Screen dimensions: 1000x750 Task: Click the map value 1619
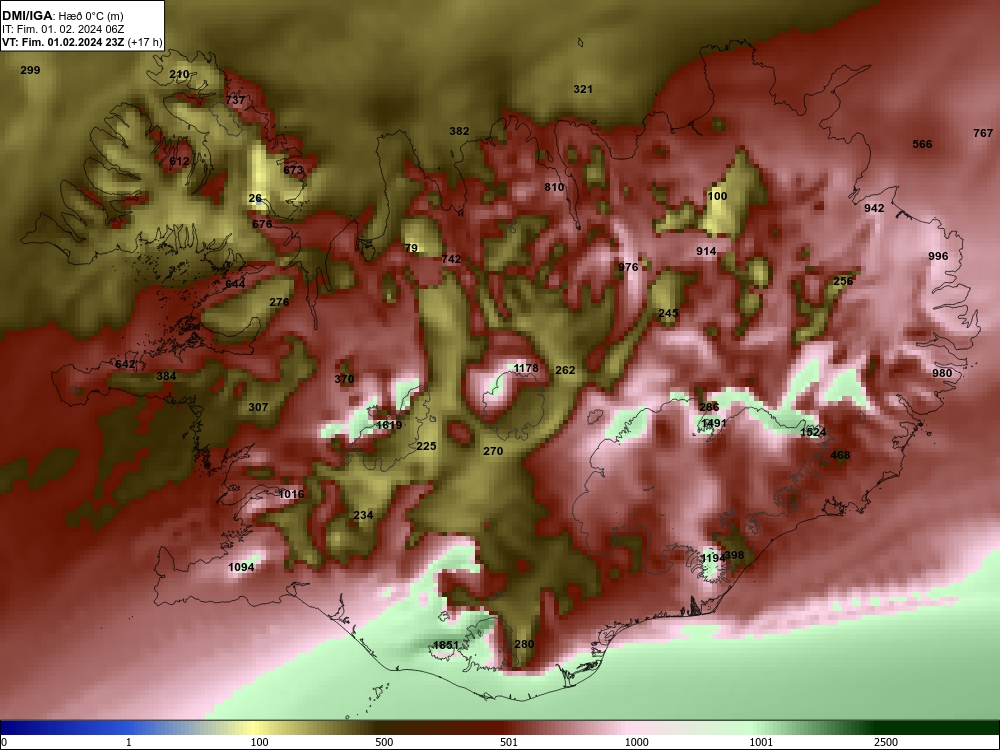tap(389, 425)
